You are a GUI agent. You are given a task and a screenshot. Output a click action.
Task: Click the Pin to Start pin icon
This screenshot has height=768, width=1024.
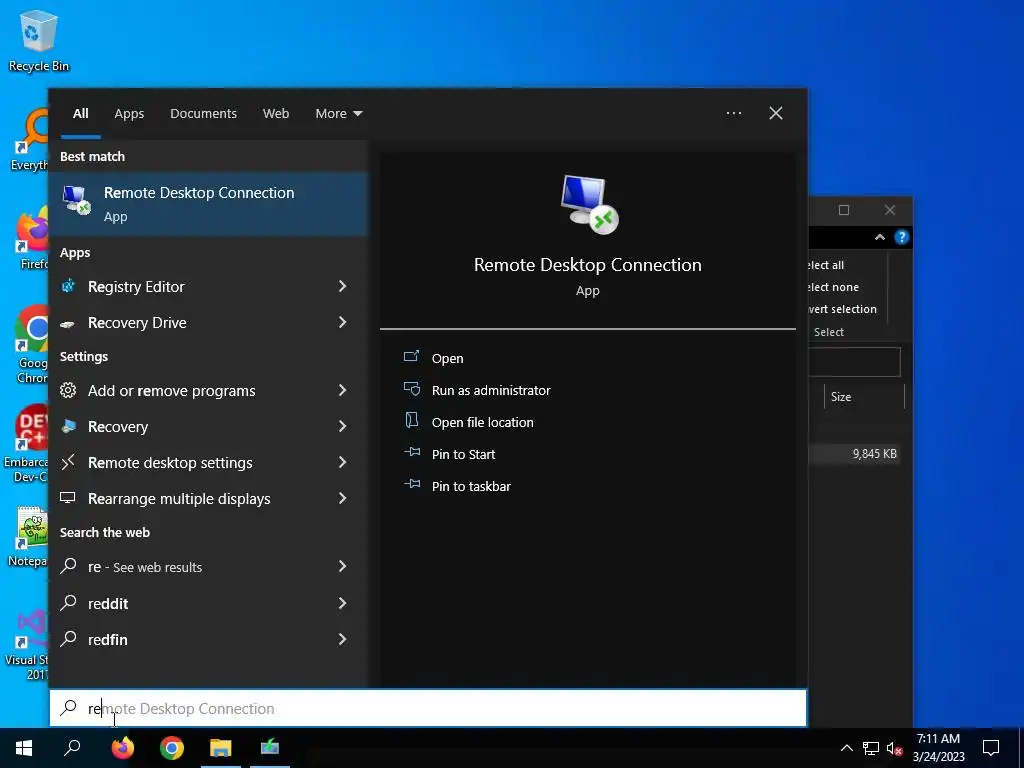[411, 452]
